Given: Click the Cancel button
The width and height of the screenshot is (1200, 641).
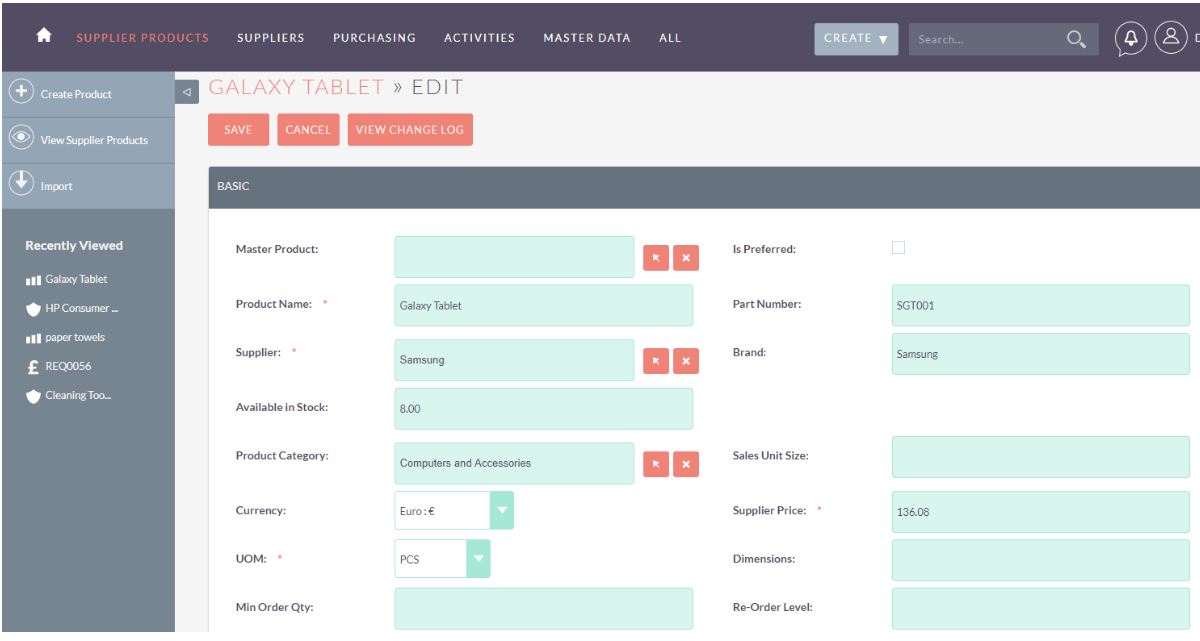Looking at the screenshot, I should pyautogui.click(x=308, y=130).
